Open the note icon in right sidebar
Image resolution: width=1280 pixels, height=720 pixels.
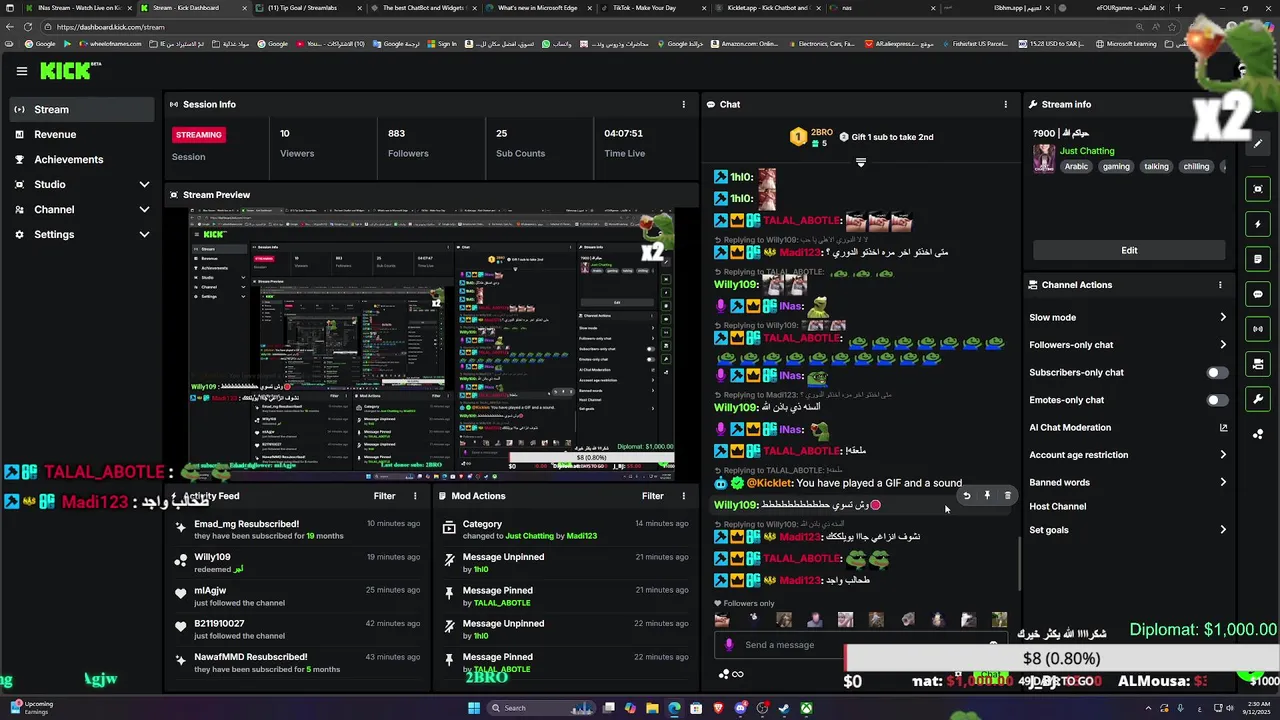(1258, 259)
